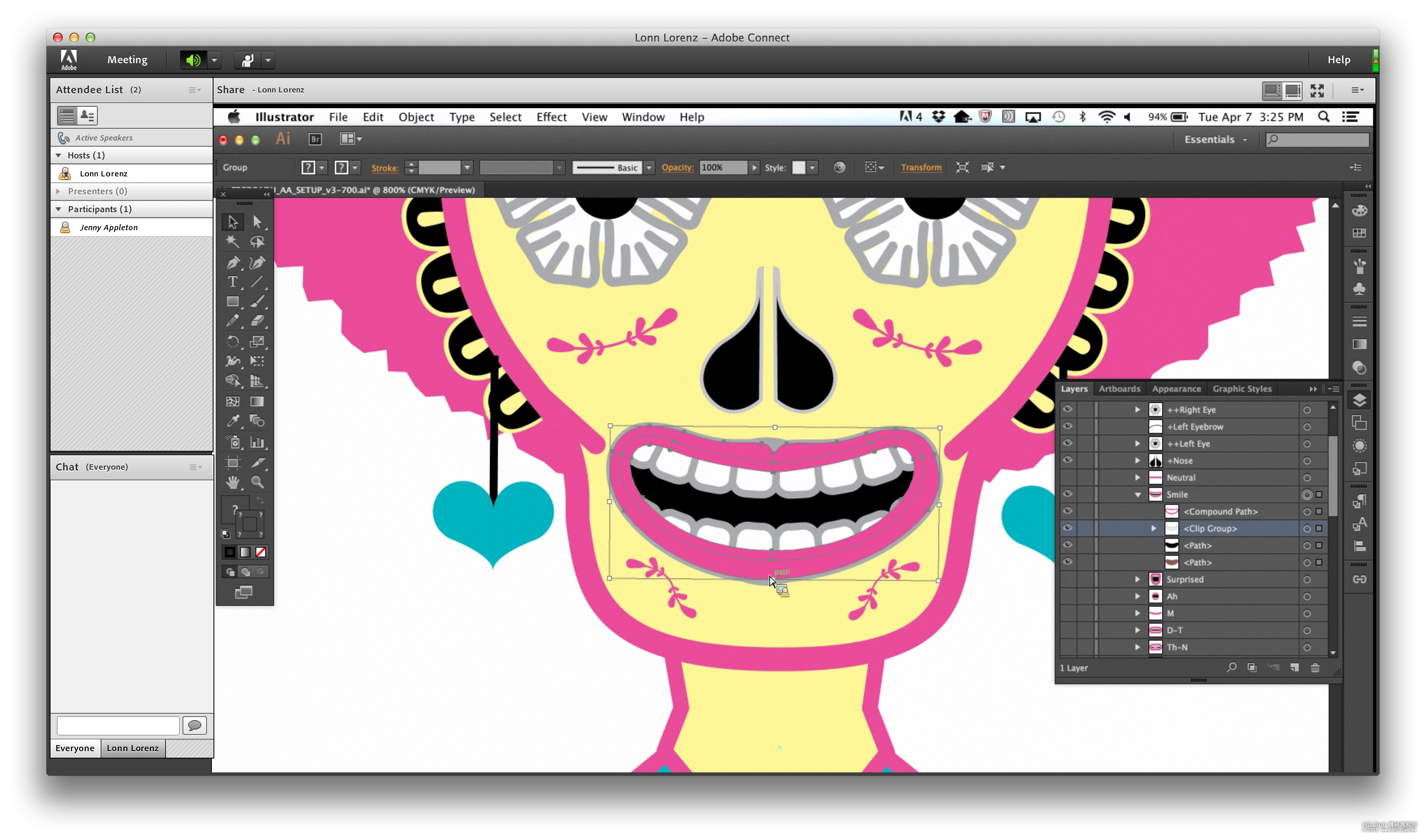Select the Type tool

click(233, 282)
